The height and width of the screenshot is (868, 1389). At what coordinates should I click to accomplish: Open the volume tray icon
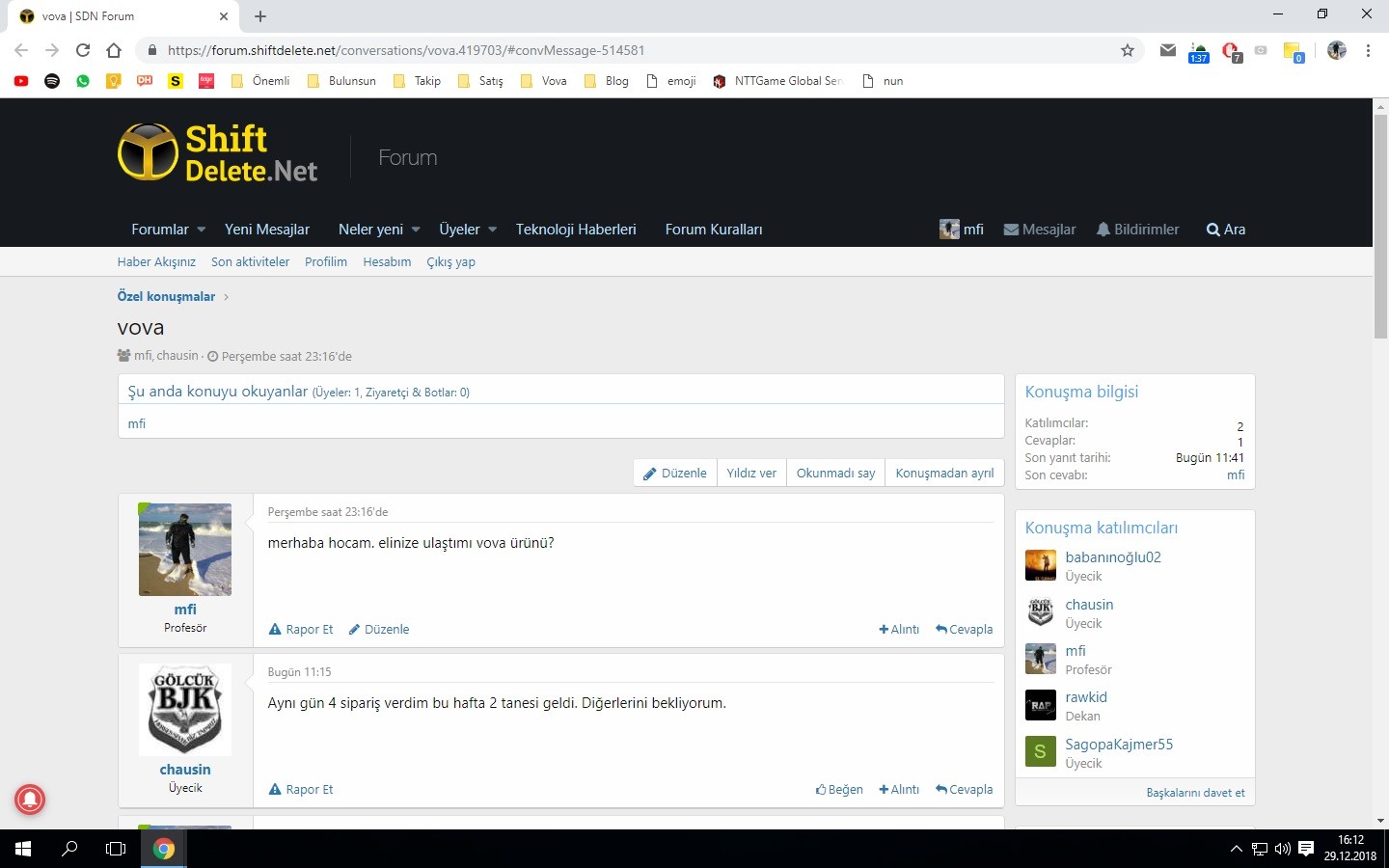click(1283, 849)
